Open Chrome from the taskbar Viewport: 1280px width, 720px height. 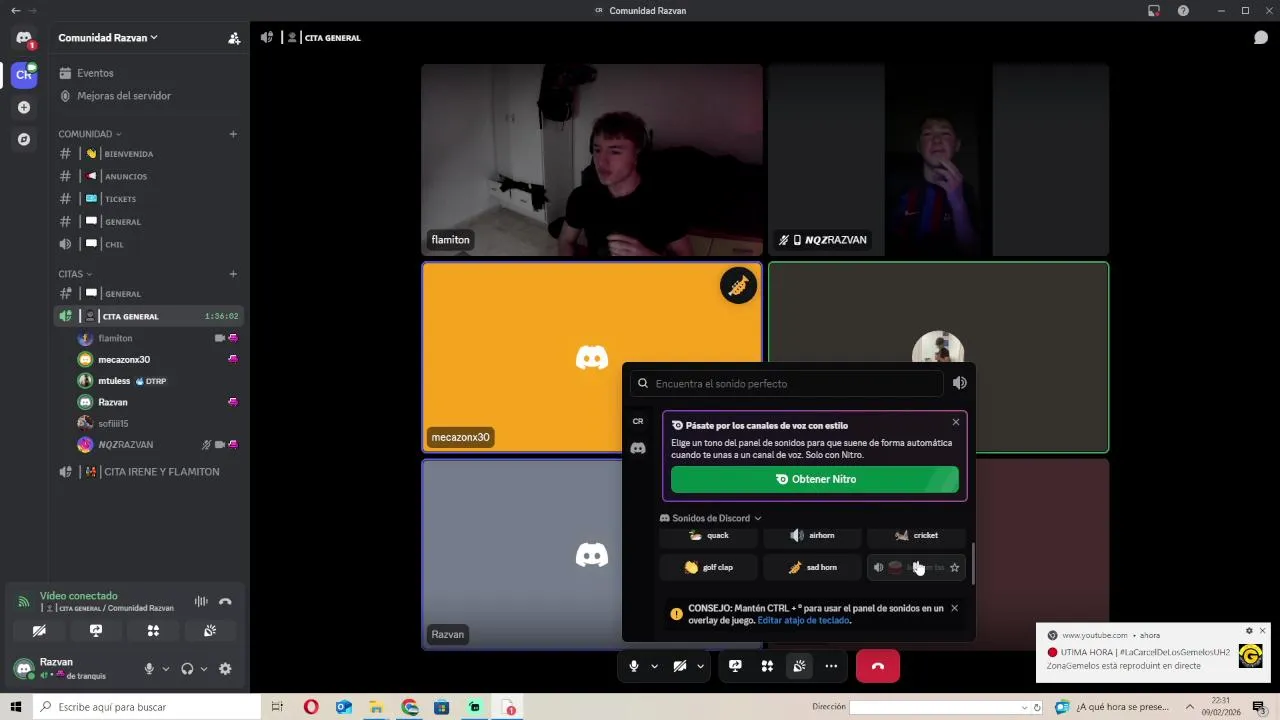[410, 707]
